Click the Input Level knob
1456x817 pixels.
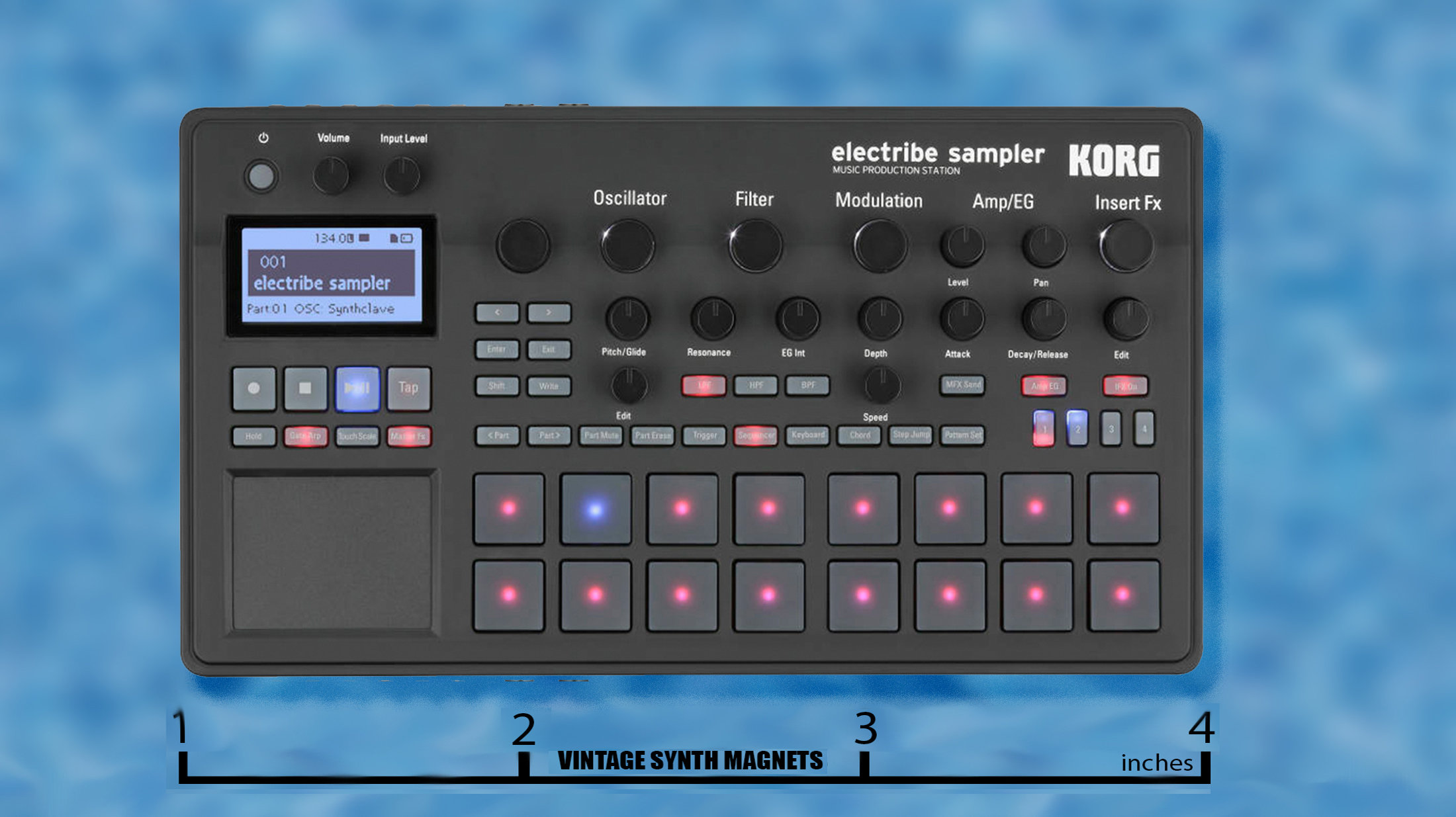coord(402,176)
